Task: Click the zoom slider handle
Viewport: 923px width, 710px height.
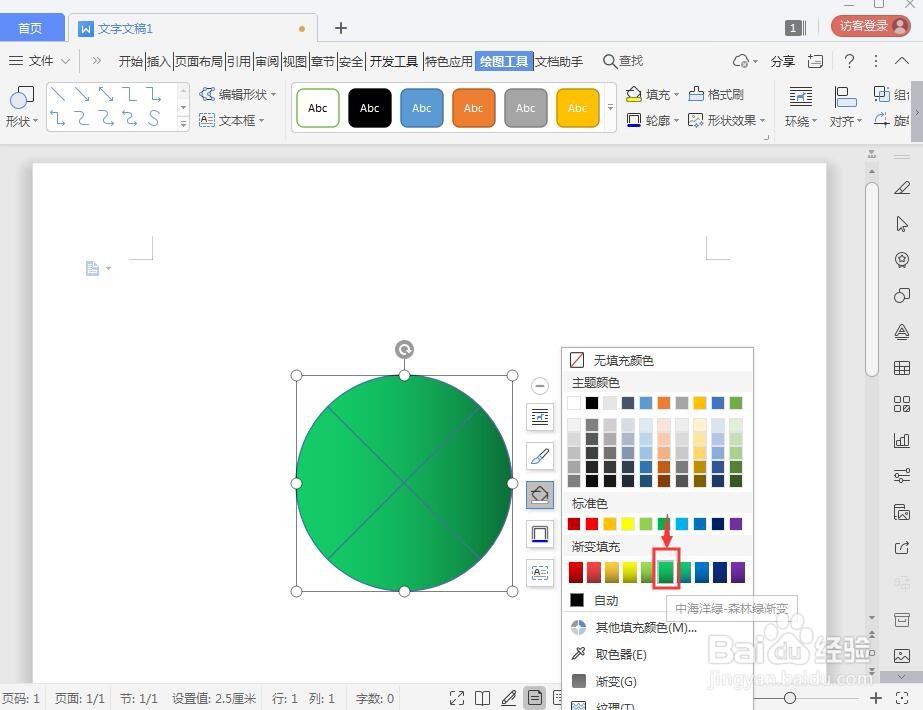Action: (790, 698)
